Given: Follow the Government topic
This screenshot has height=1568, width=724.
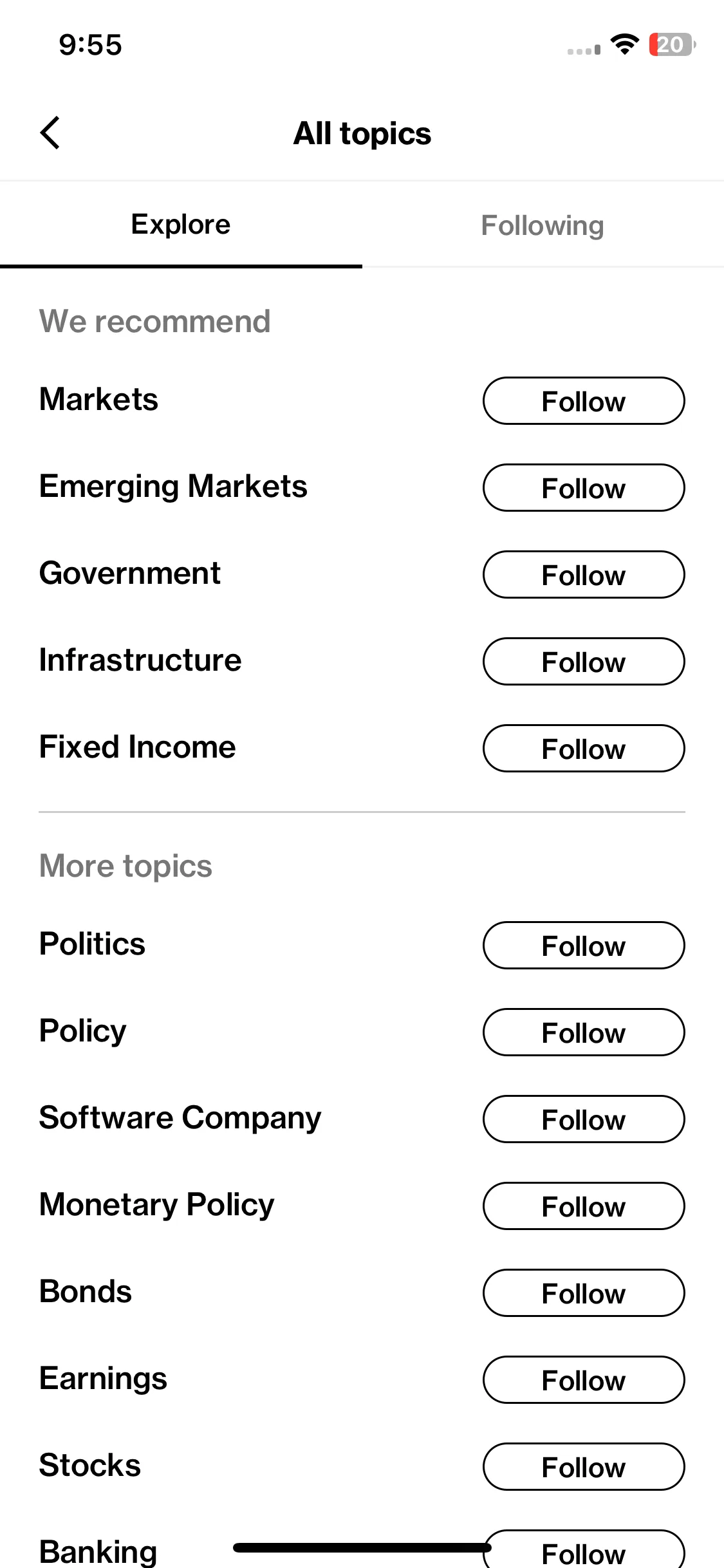Looking at the screenshot, I should click(584, 575).
